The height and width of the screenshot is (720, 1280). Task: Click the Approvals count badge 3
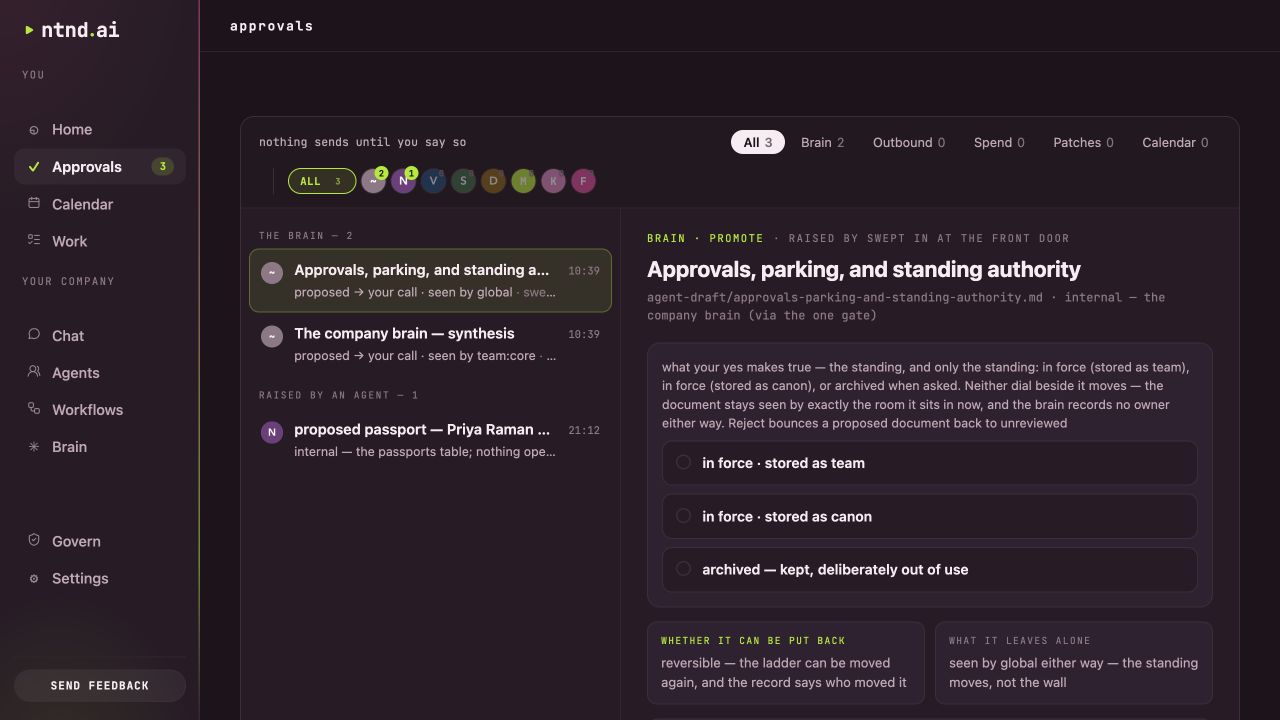coord(162,167)
